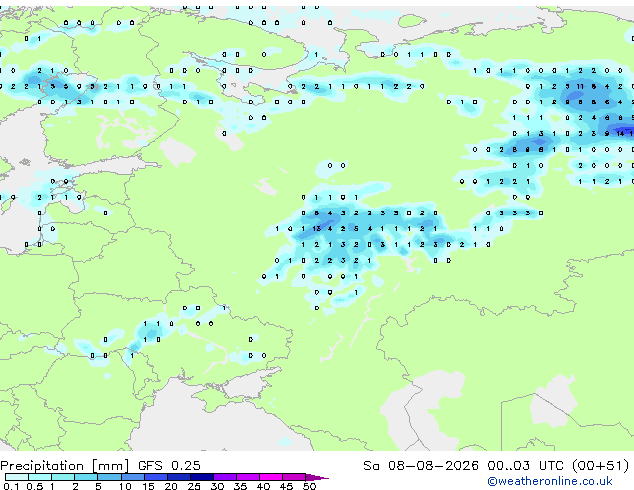Click the legend label '40'

pos(263,486)
